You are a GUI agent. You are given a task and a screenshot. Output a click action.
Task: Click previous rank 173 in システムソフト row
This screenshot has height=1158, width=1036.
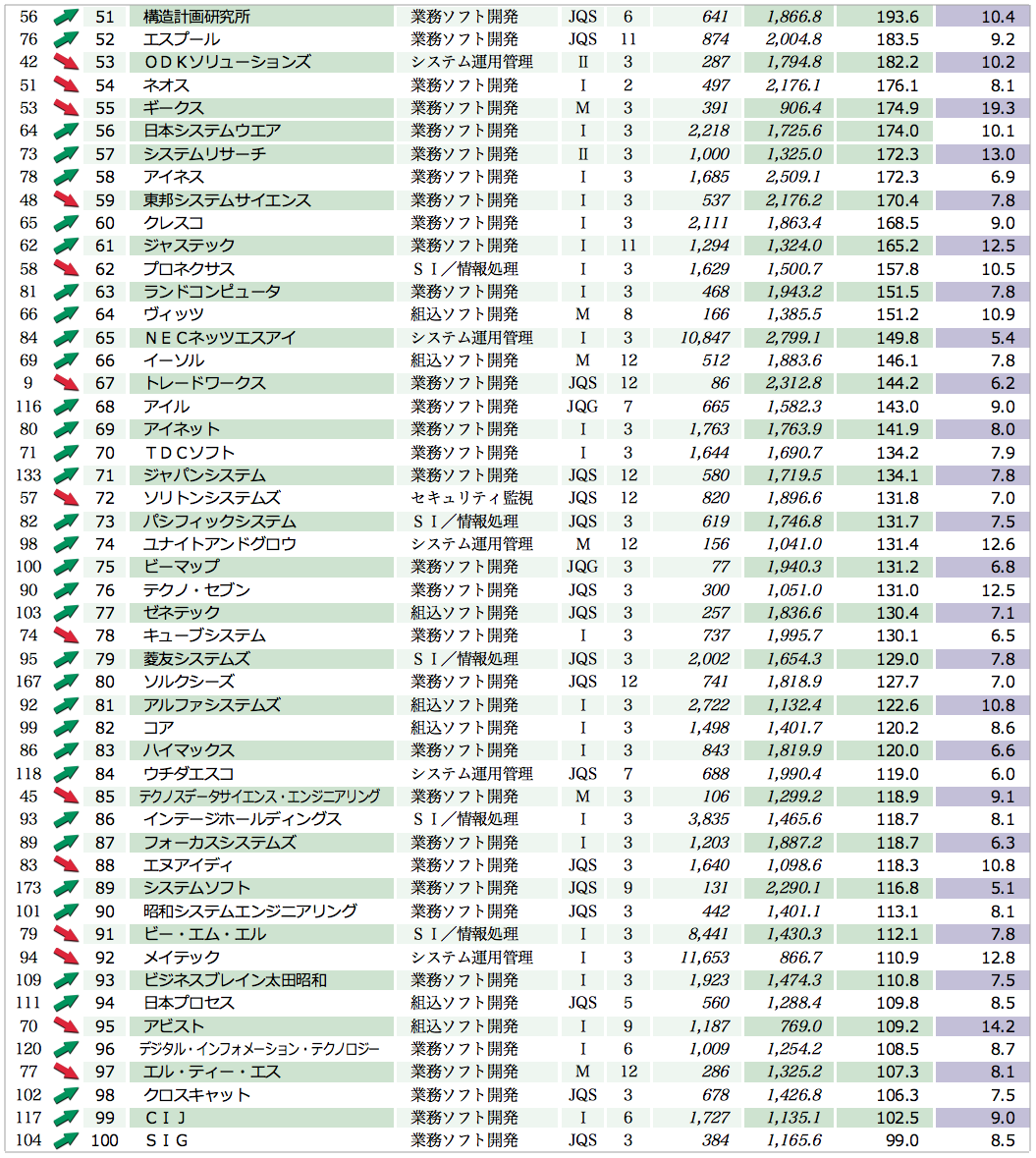click(28, 888)
